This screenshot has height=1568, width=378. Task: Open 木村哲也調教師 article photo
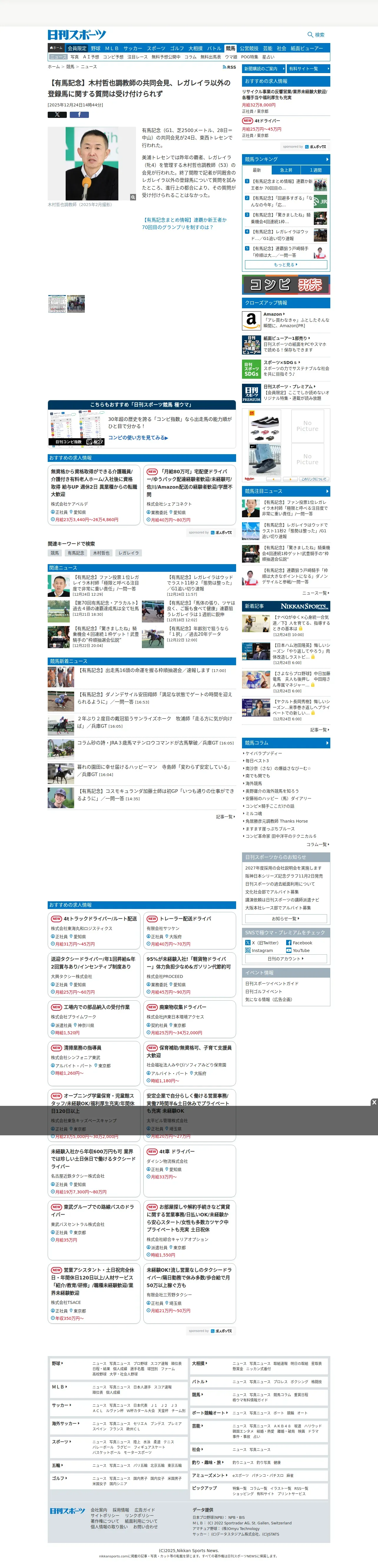click(x=92, y=164)
